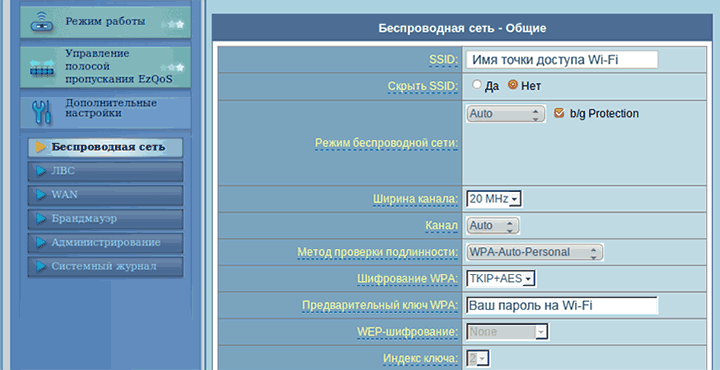This screenshot has width=720, height=370.
Task: Click the Скрыть SSID label link
Action: 422,86
